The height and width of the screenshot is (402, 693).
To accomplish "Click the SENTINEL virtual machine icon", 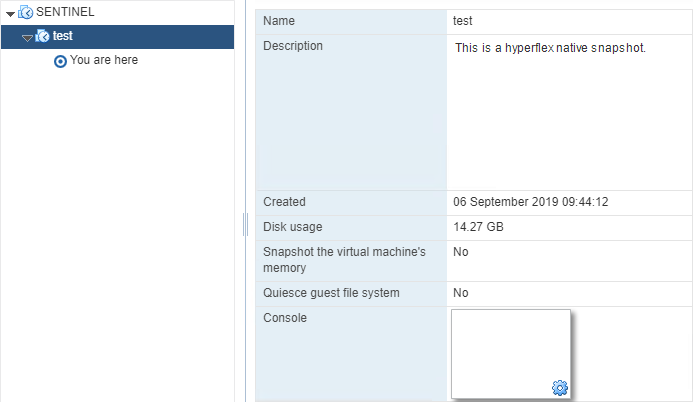I will pyautogui.click(x=25, y=12).
